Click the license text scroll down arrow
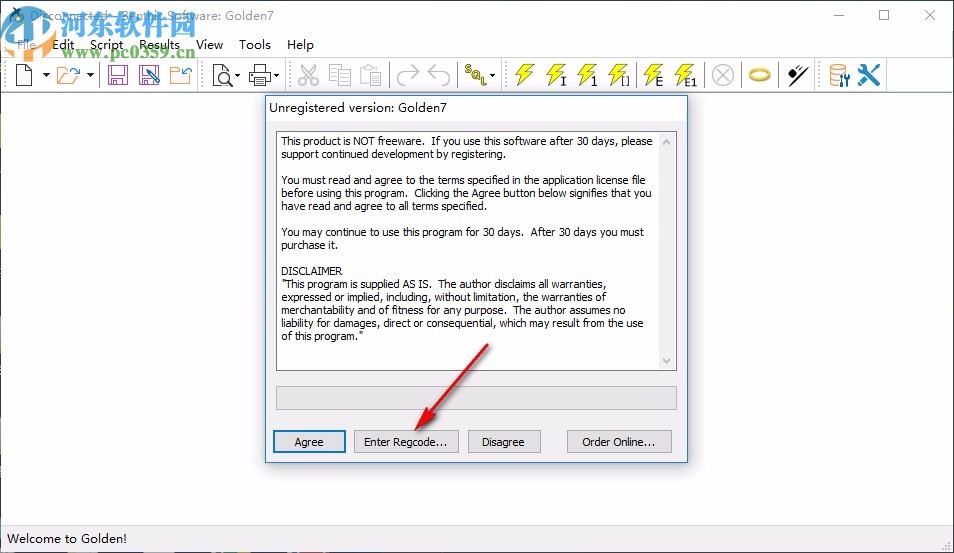 [667, 361]
